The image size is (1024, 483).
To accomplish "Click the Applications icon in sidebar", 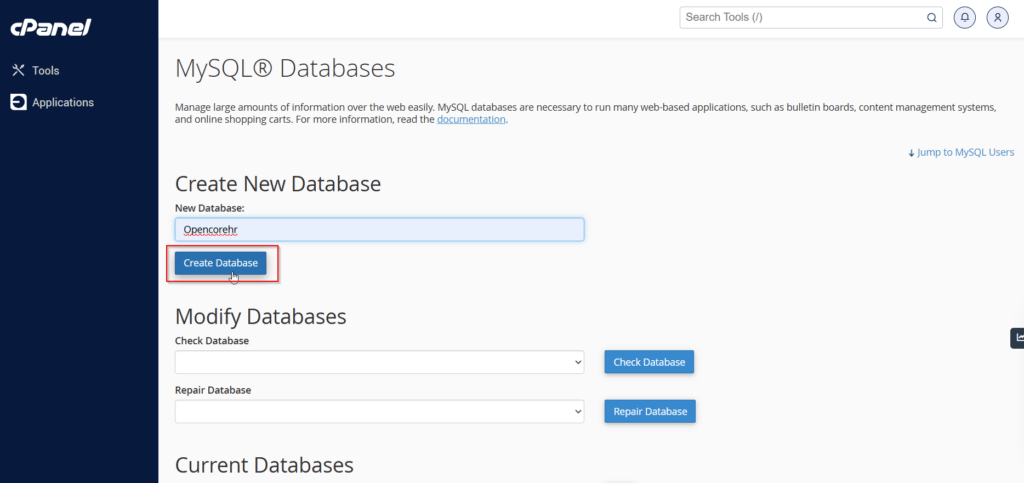I will [x=18, y=102].
